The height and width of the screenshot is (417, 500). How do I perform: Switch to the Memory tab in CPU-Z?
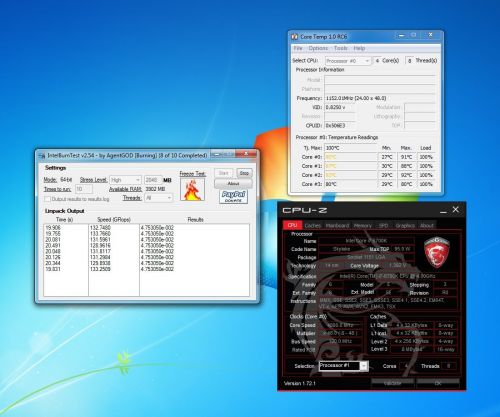pos(362,226)
